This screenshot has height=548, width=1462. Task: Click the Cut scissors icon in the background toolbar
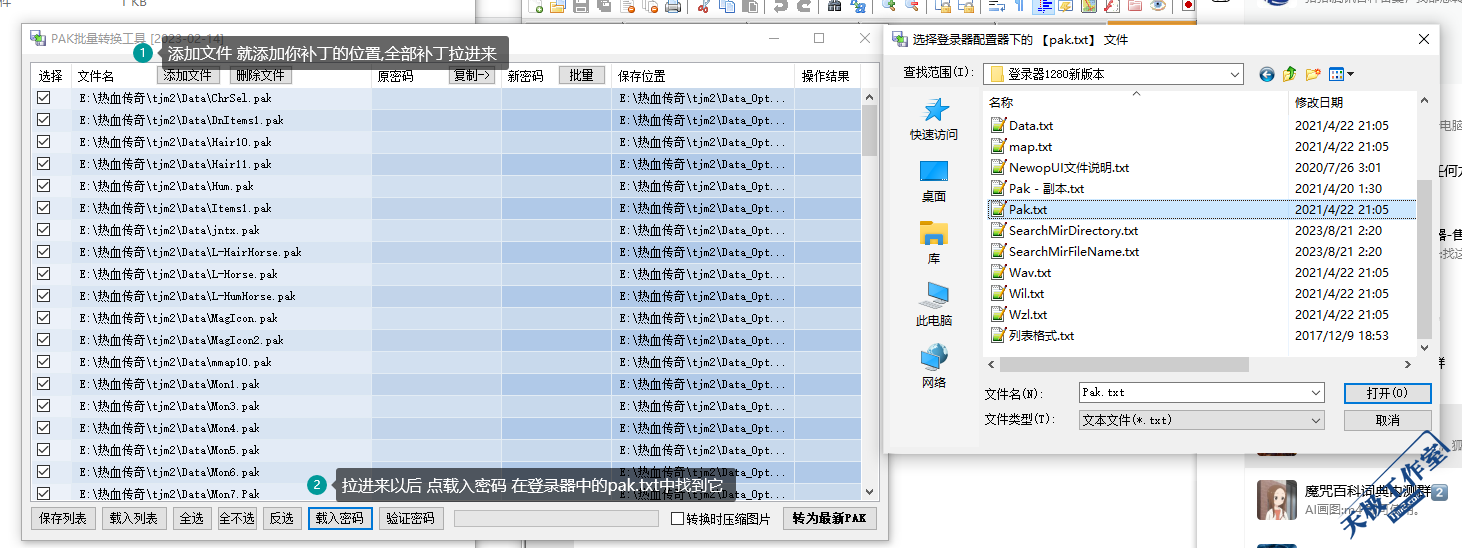click(x=703, y=6)
